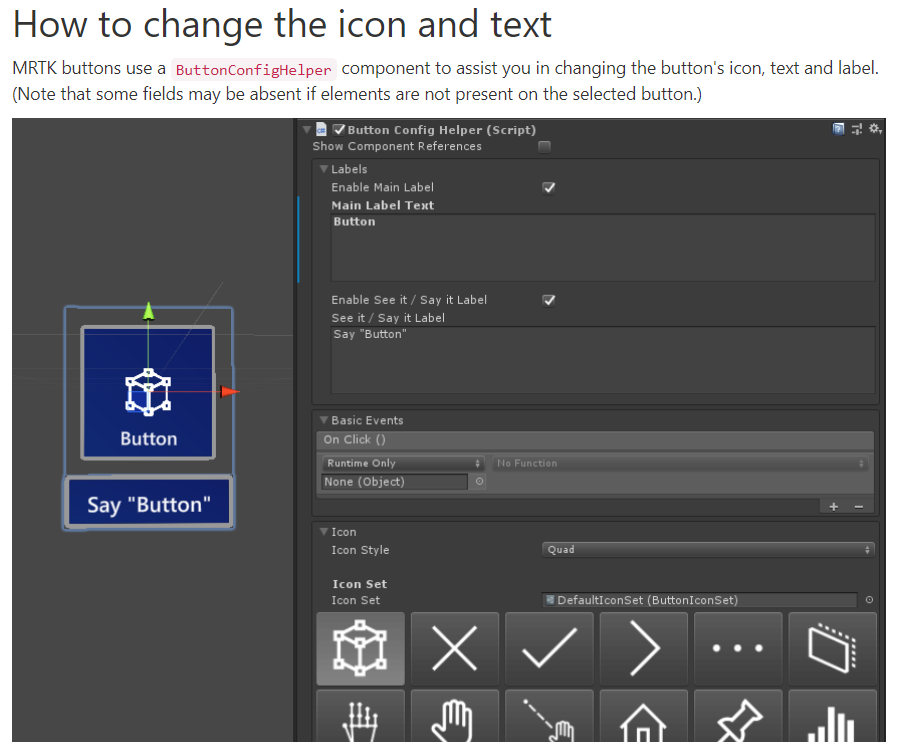Pick the open hand icon
Screen dimensions: 899x742
[455, 716]
